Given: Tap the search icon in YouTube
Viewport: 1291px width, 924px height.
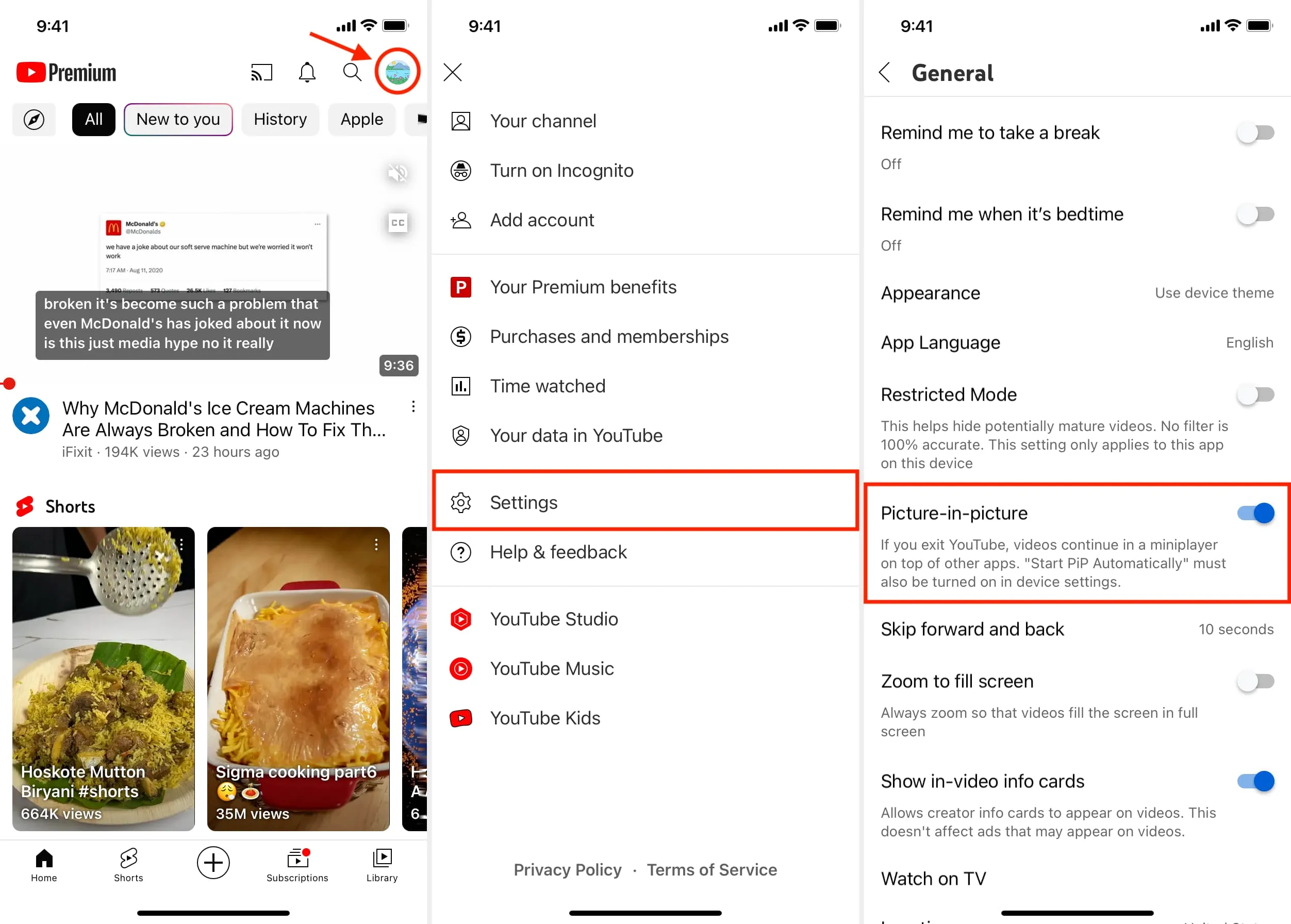Looking at the screenshot, I should [352, 72].
